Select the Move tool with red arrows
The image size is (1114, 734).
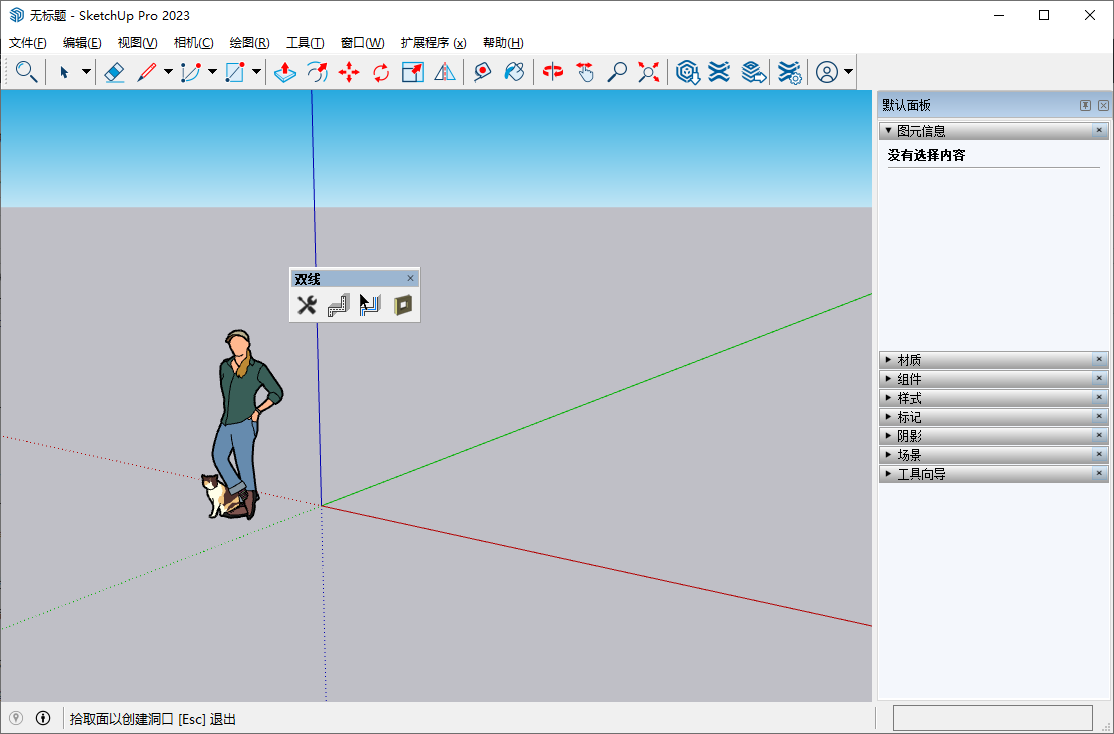[x=349, y=72]
